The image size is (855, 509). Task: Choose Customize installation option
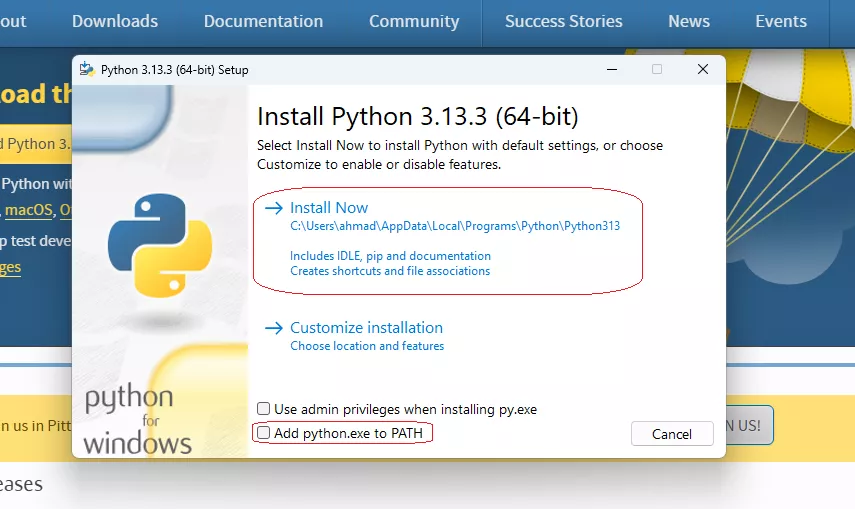366,328
